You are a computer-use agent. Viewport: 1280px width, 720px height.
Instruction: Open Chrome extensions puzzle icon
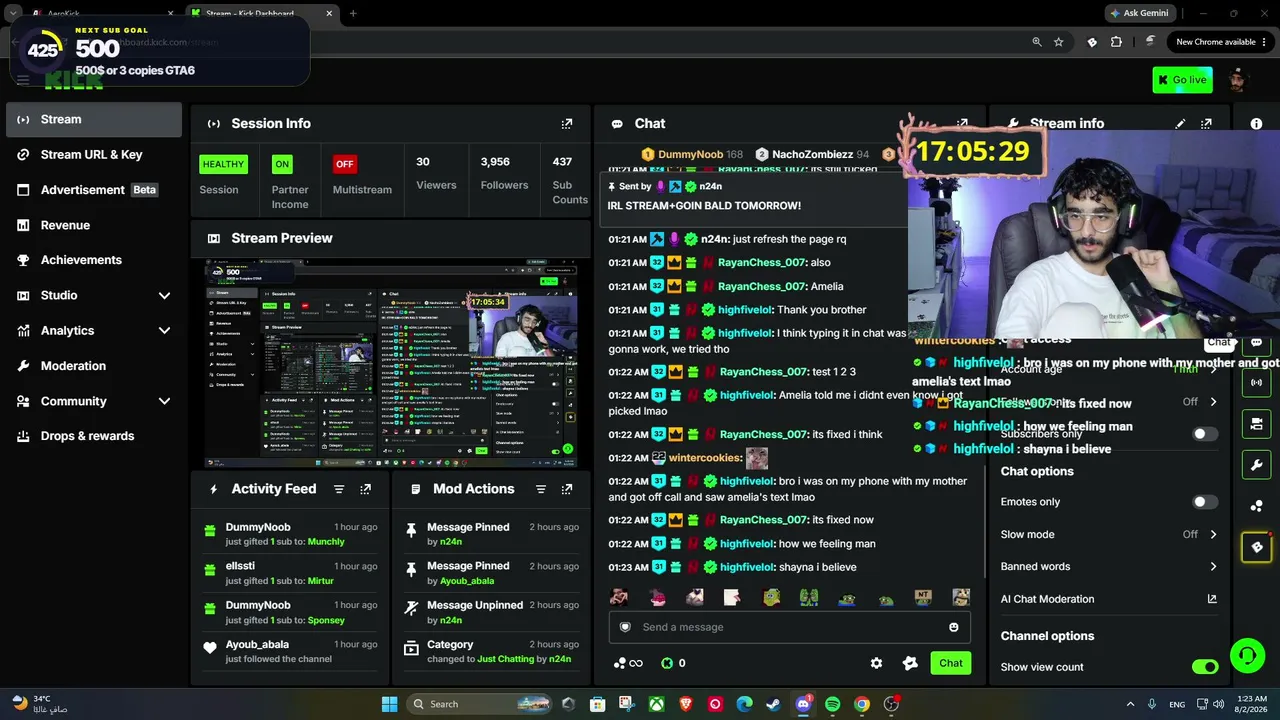1116,42
